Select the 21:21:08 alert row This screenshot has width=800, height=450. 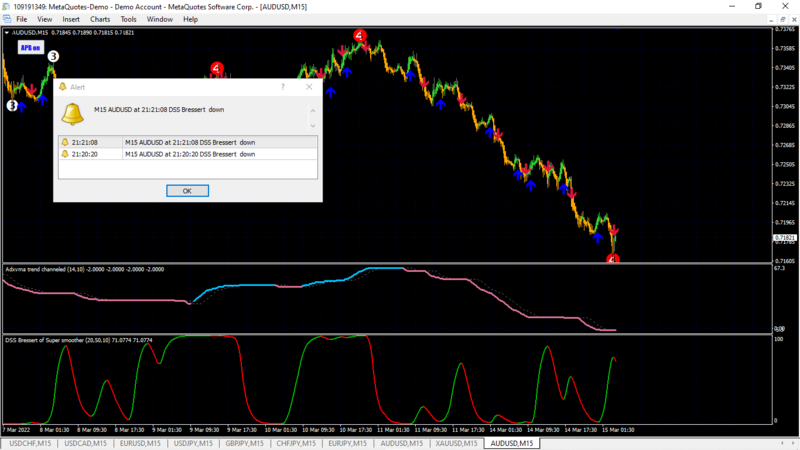tap(188, 142)
